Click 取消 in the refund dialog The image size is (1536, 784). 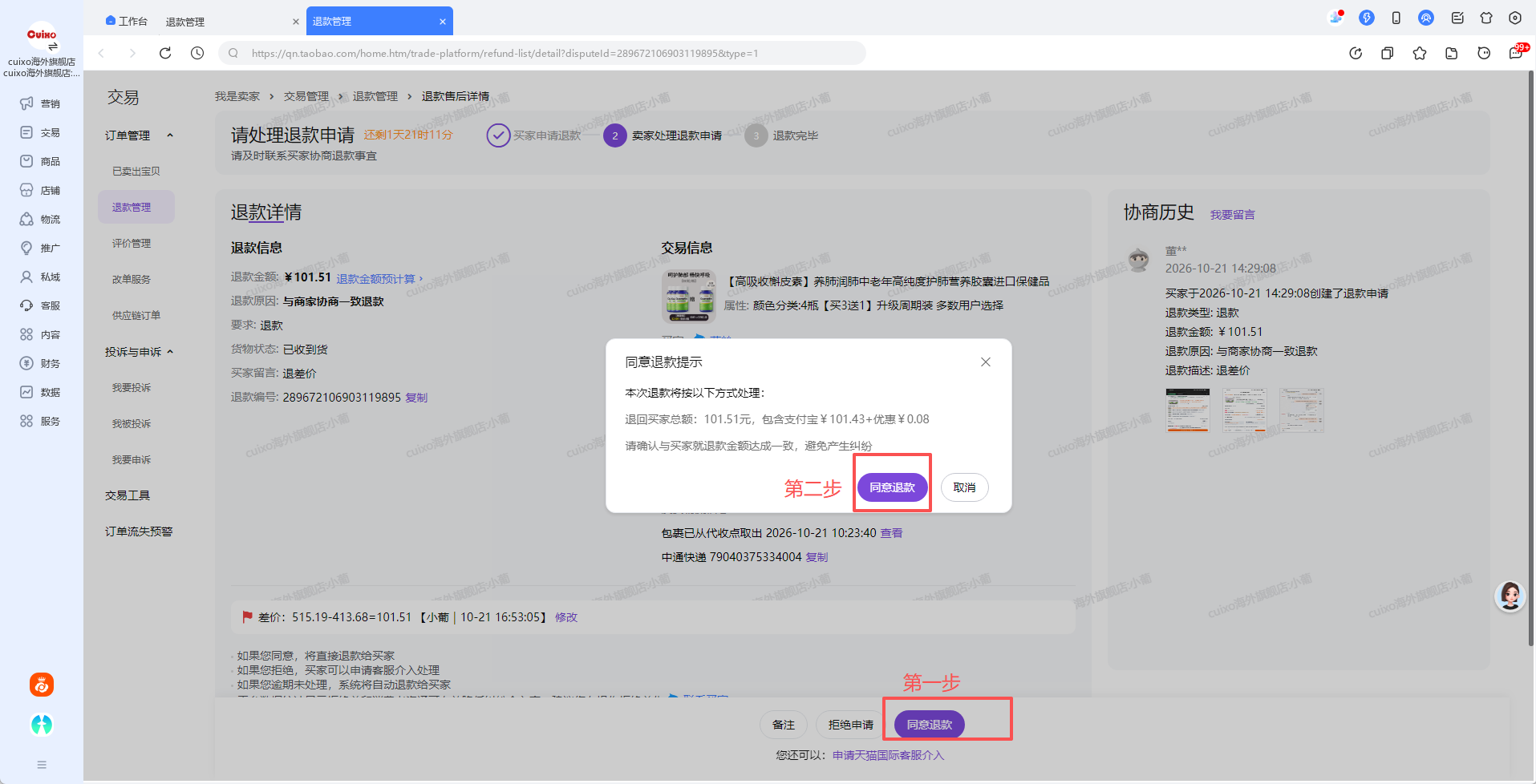pyautogui.click(x=964, y=487)
